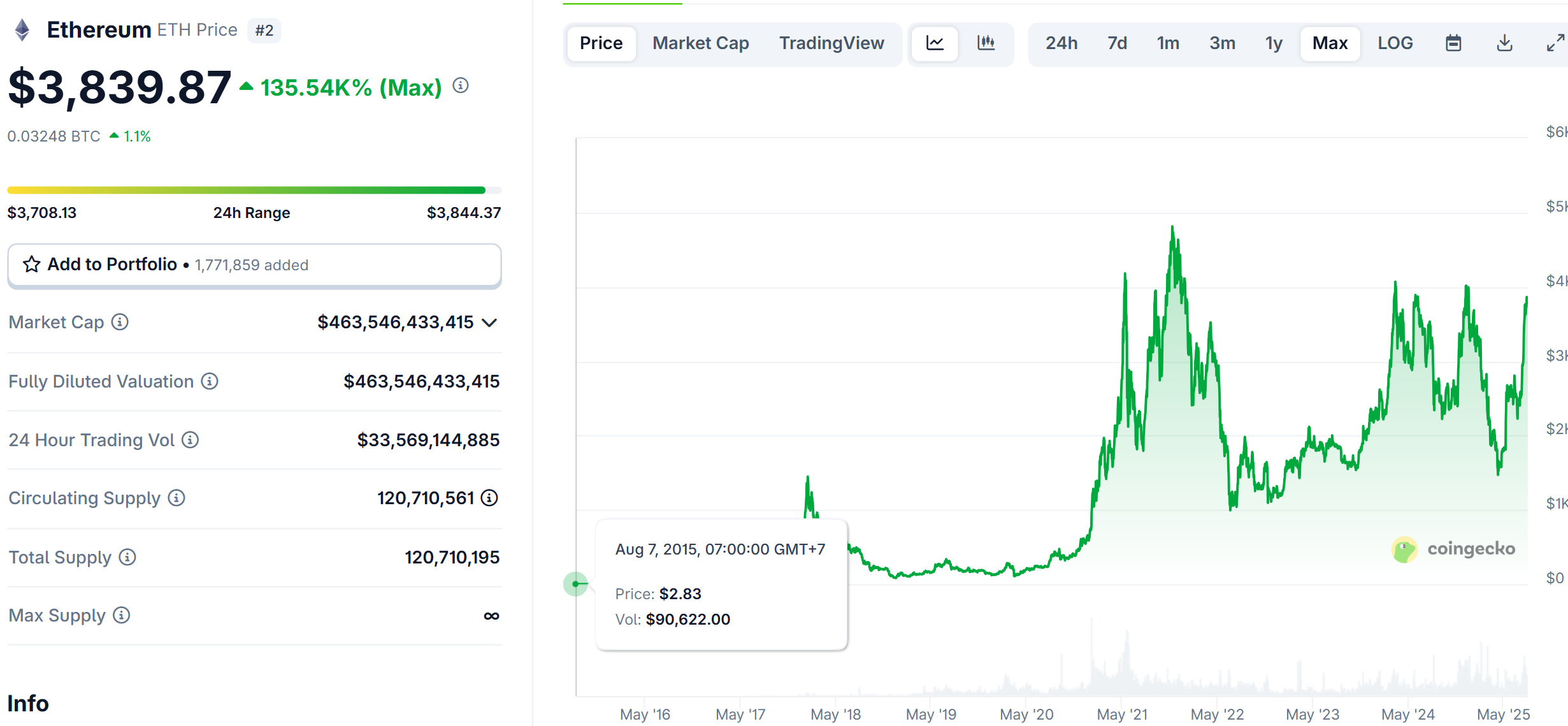Click the Add to Portfolio button
1568x726 pixels.
(x=254, y=265)
